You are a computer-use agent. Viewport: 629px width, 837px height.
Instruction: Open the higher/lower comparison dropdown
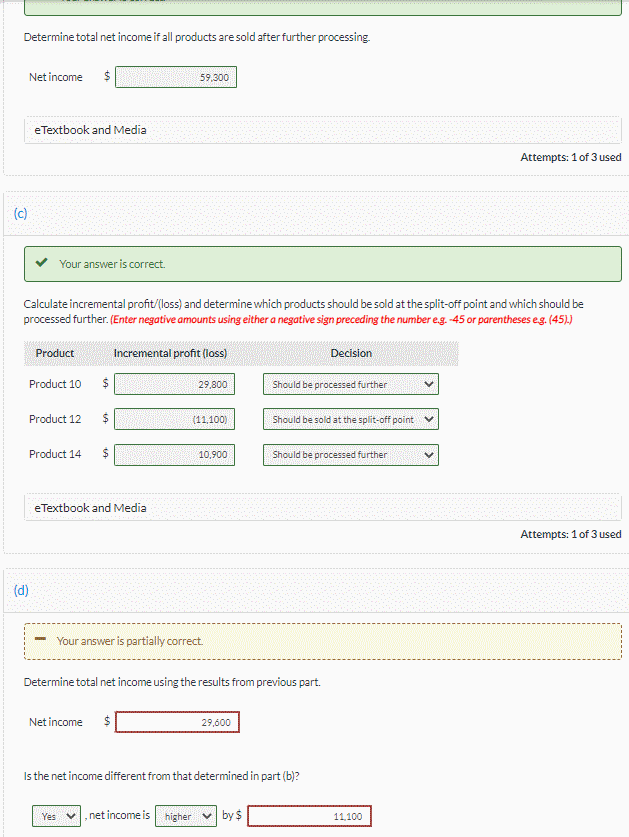[x=185, y=815]
